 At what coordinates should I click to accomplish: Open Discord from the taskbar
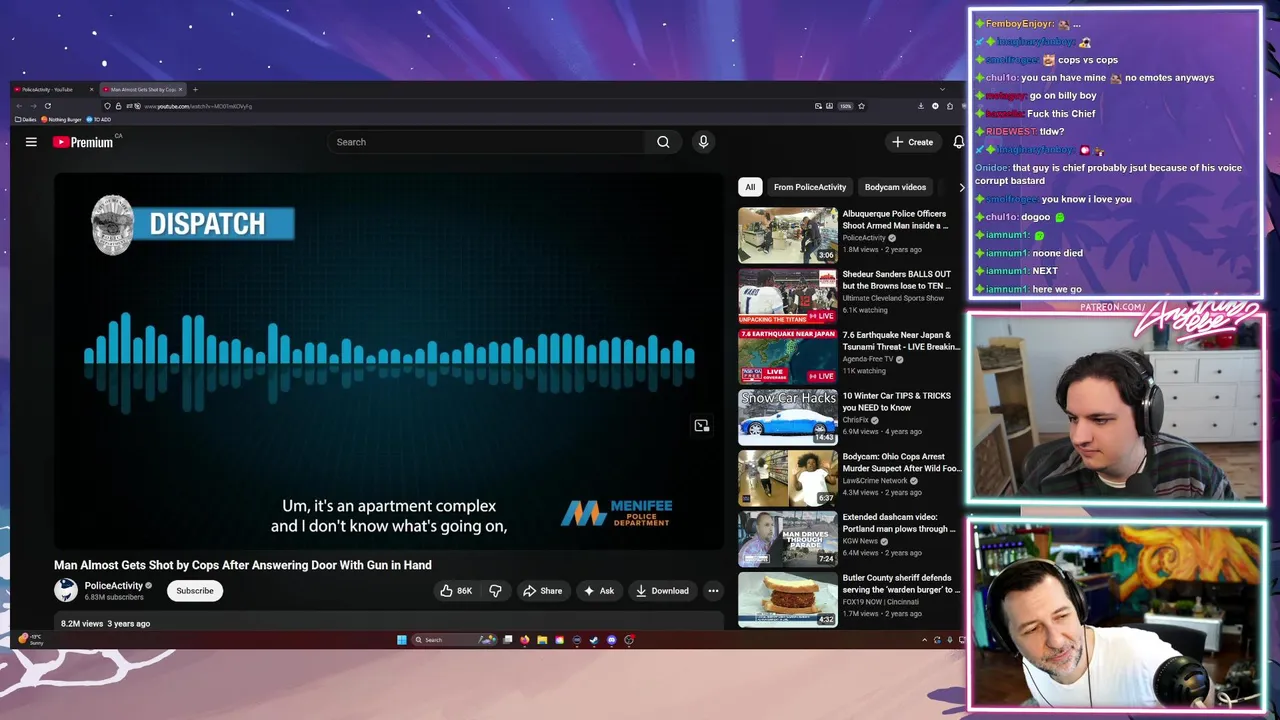coord(612,640)
